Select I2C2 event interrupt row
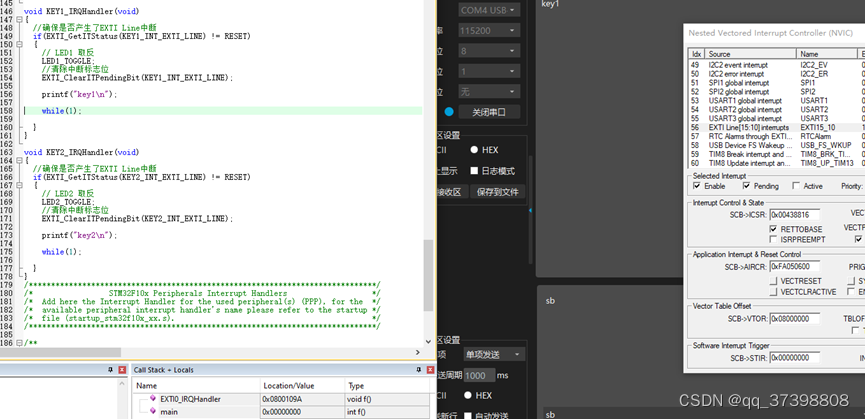This screenshot has height=419, width=865. (x=777, y=65)
